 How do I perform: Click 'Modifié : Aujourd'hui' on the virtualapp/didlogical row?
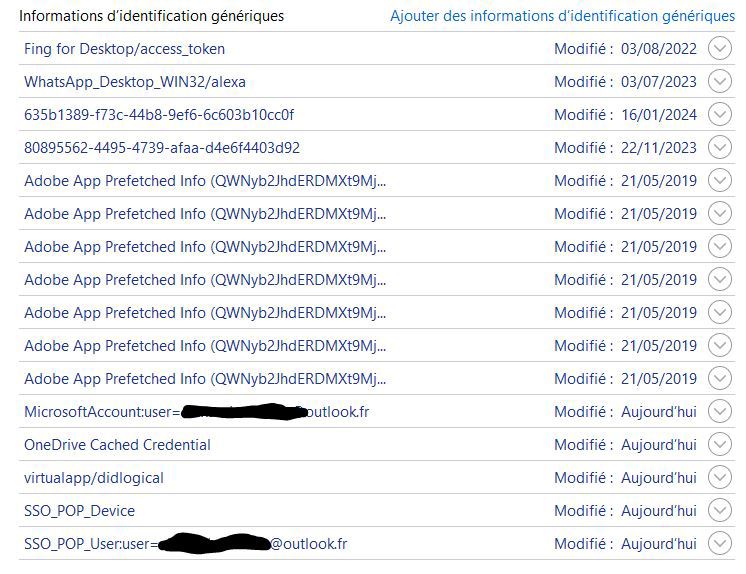[x=625, y=477]
